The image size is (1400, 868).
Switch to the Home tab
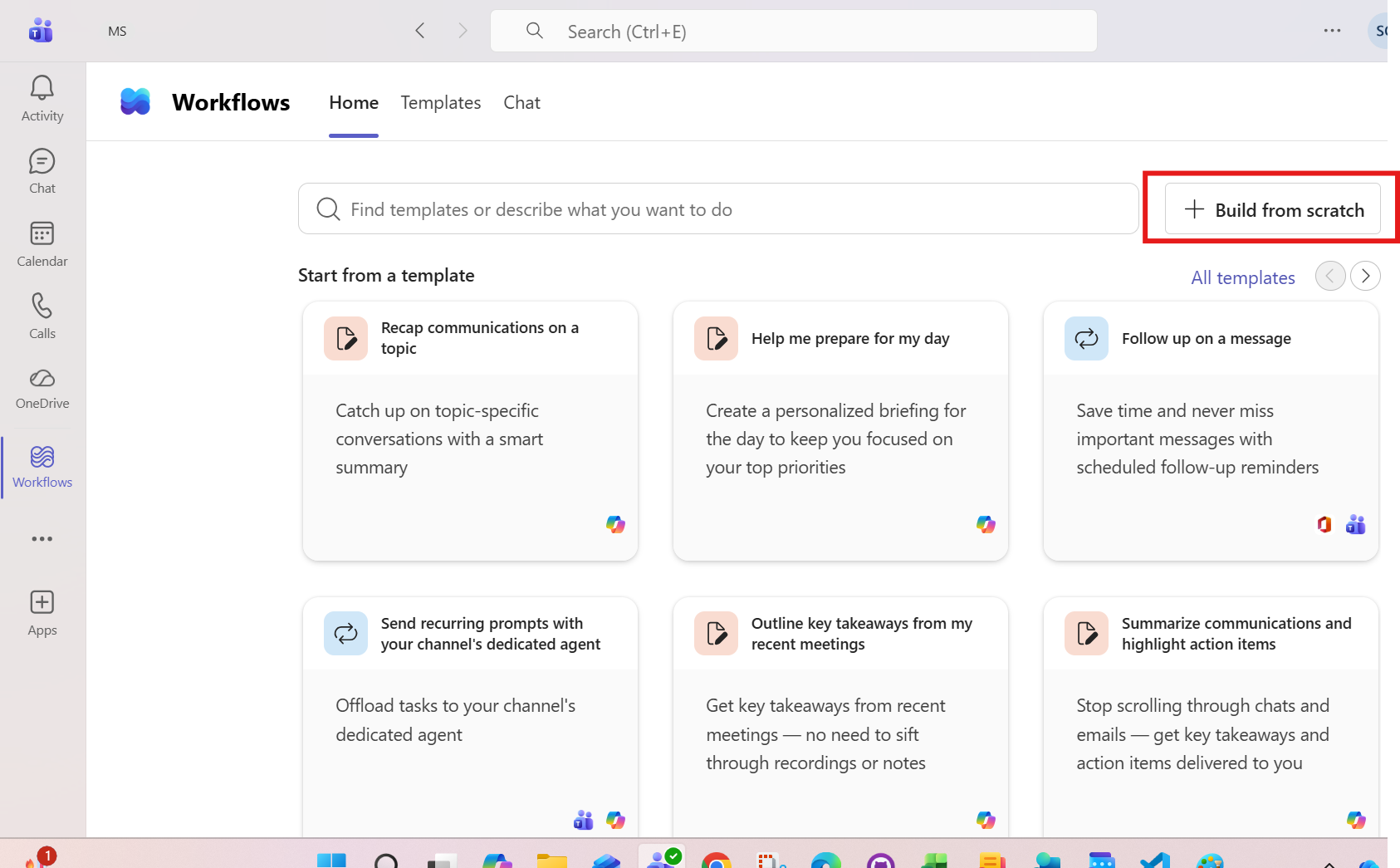[354, 102]
